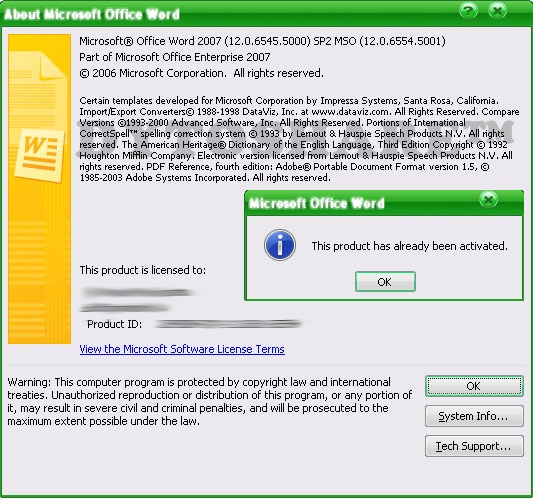
Task: Click OK in the activation message box
Action: point(385,282)
